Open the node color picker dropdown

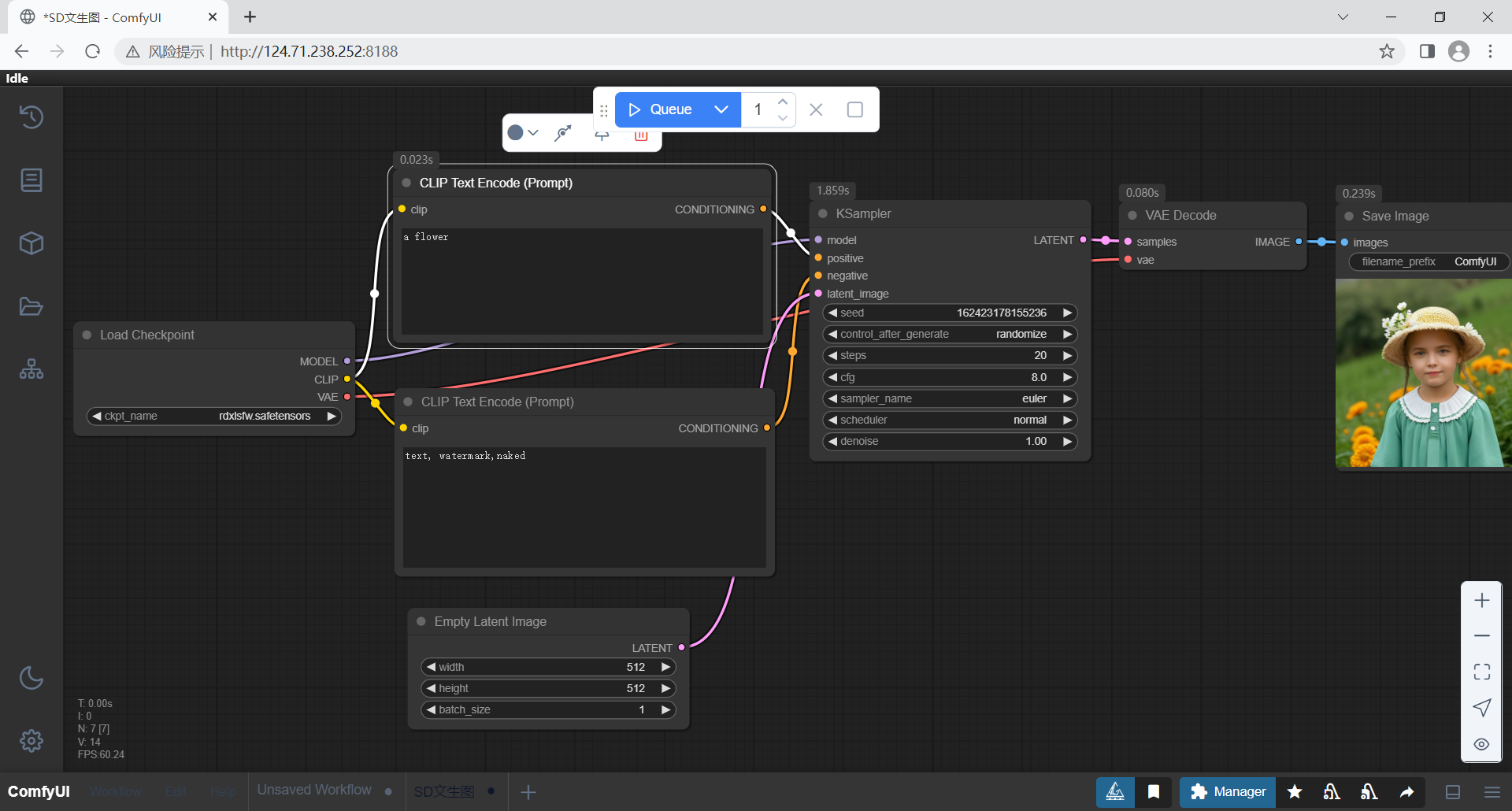point(523,133)
